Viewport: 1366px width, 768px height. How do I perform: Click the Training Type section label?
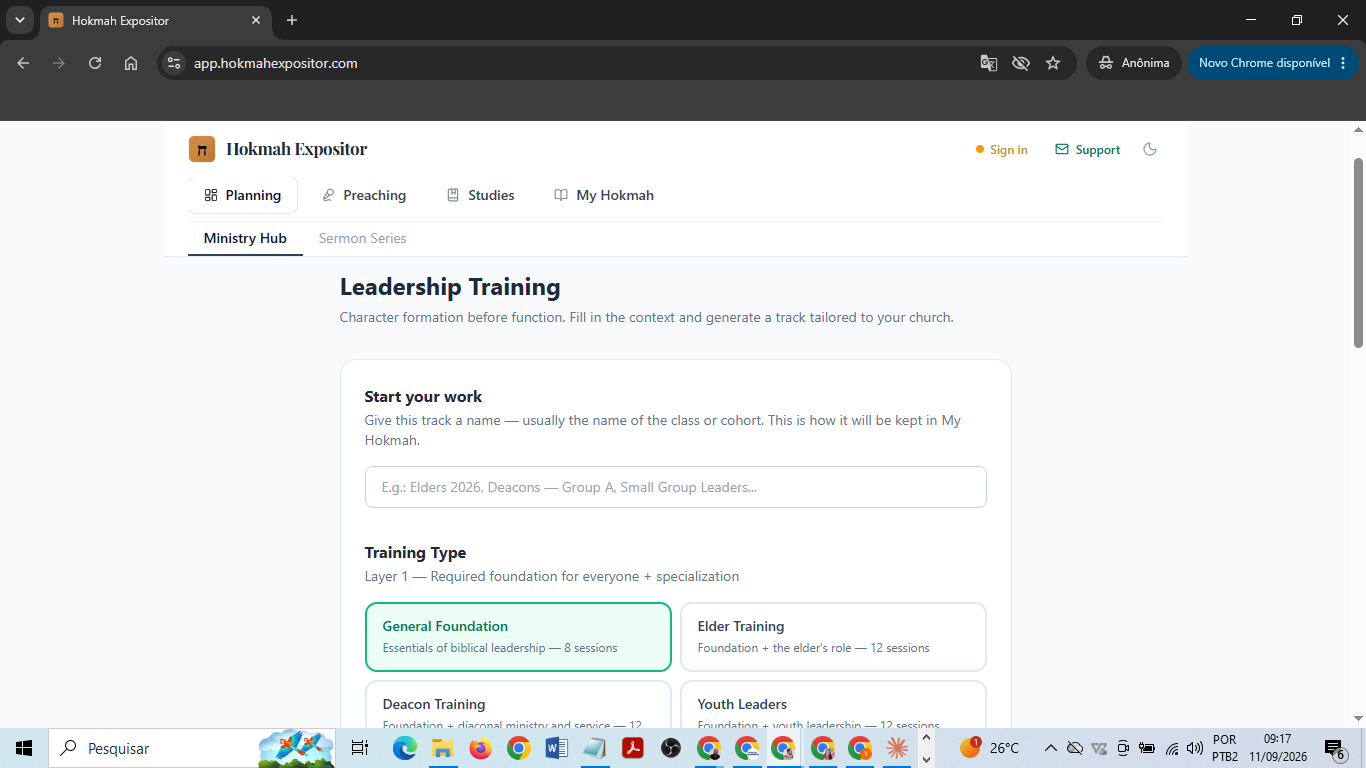pyautogui.click(x=415, y=553)
